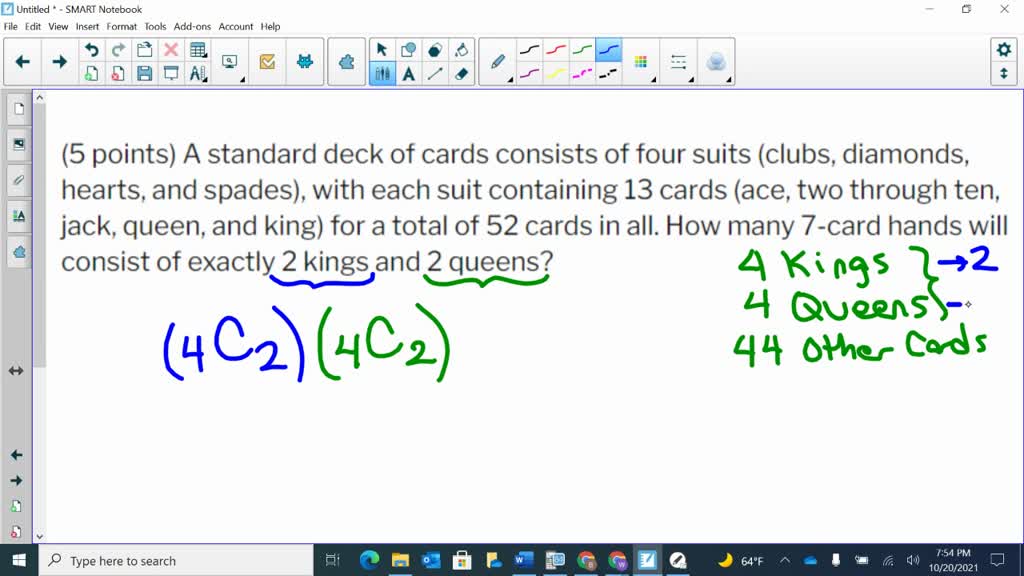Choose the Shapes tool
The height and width of the screenshot is (576, 1024).
coord(409,50)
